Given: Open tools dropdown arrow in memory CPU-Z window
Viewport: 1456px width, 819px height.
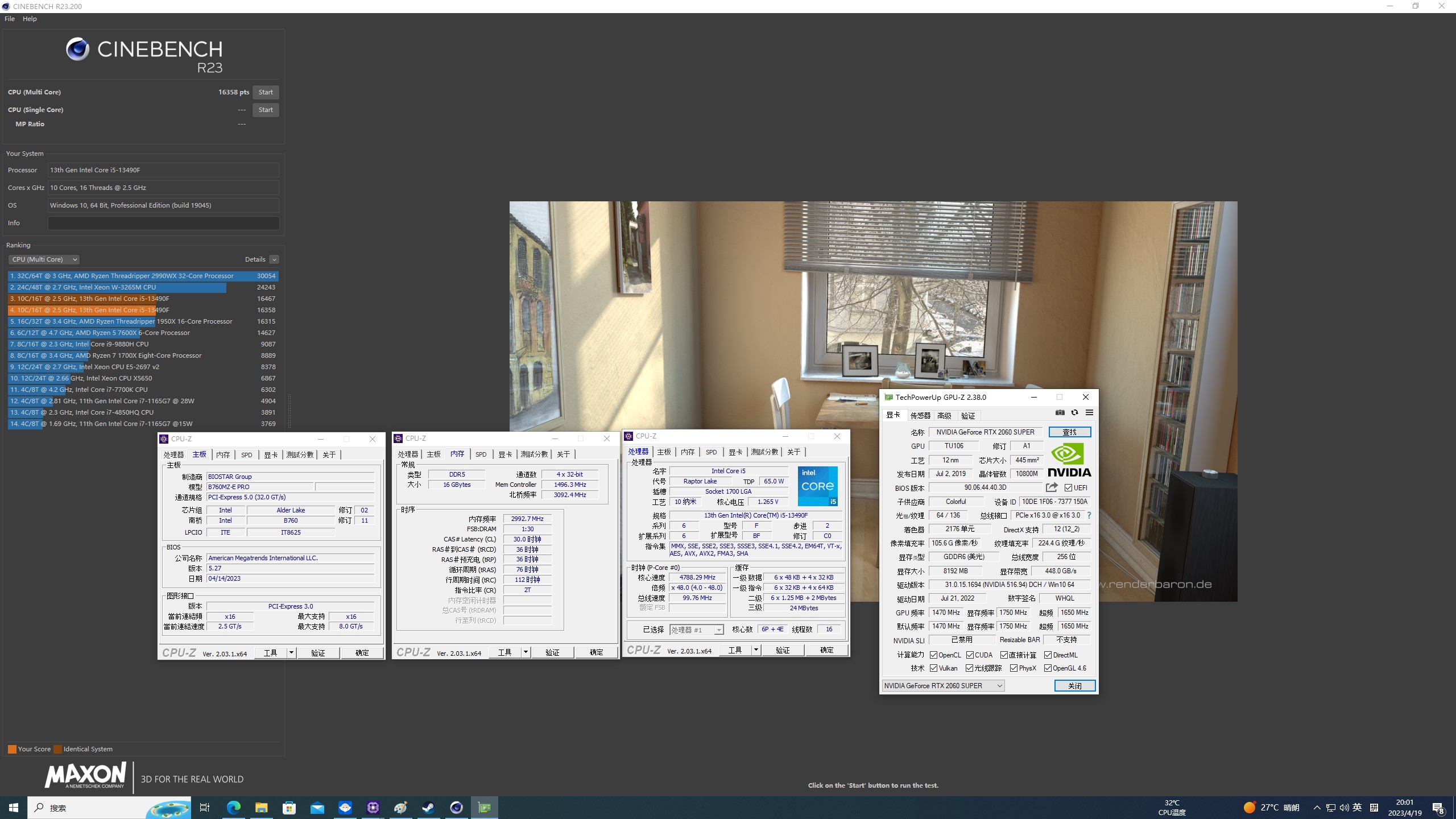Looking at the screenshot, I should 526,652.
